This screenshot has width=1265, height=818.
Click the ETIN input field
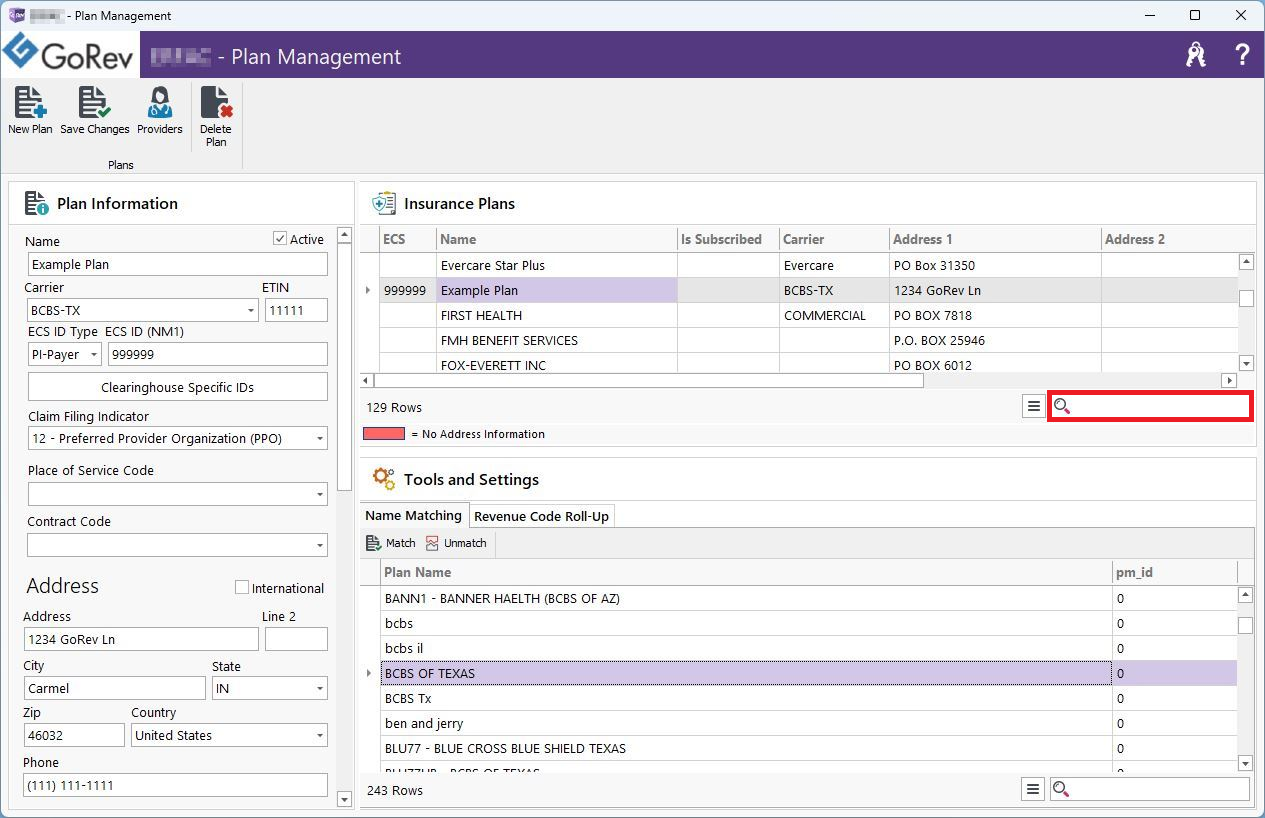click(x=296, y=310)
